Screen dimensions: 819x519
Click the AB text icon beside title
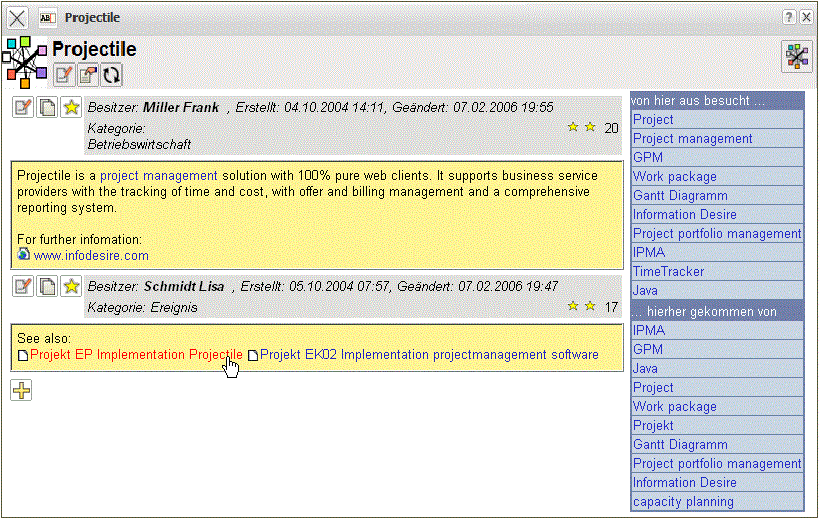(48, 18)
